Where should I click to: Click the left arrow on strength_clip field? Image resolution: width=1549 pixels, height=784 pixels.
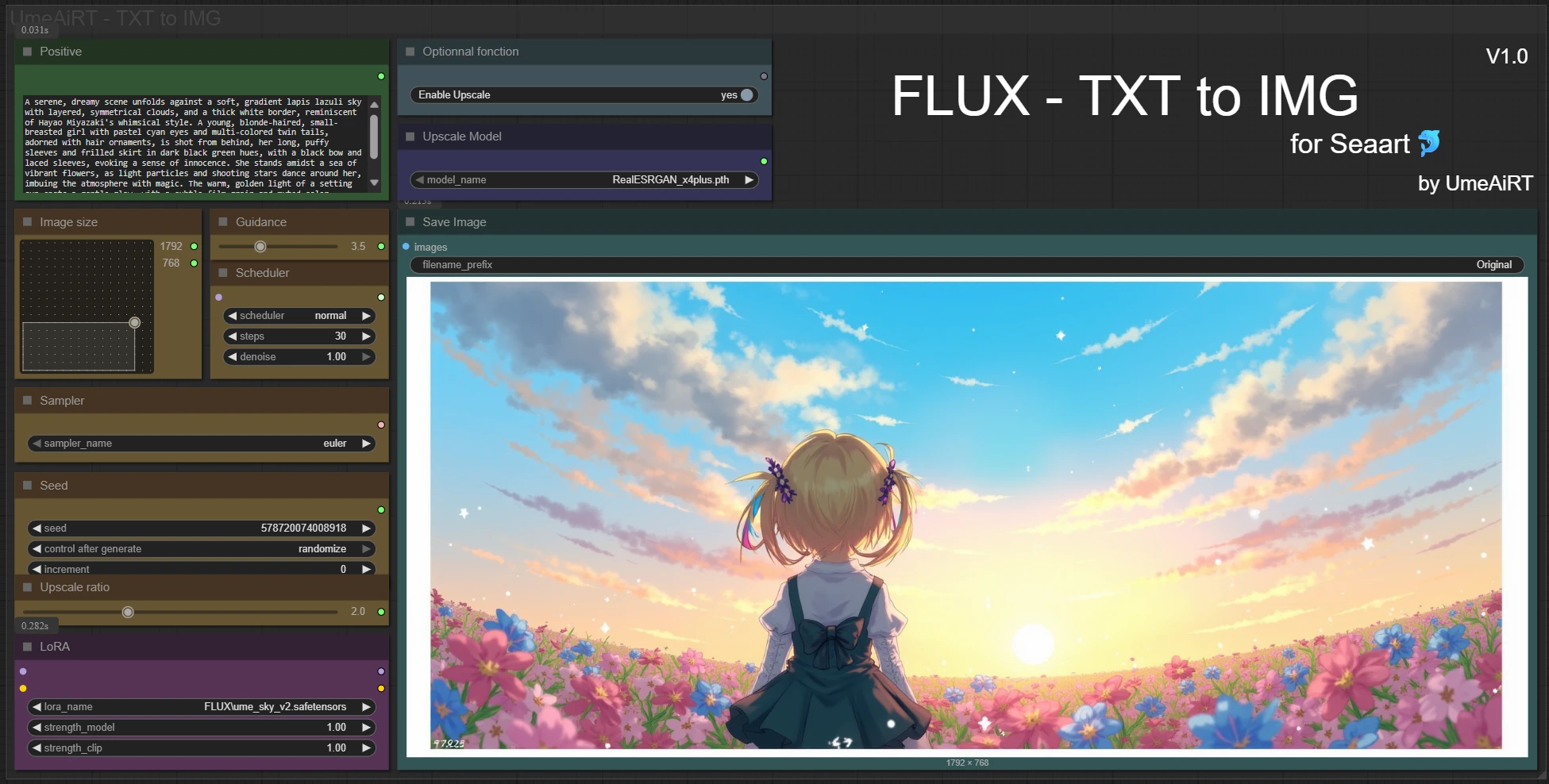pyautogui.click(x=37, y=748)
